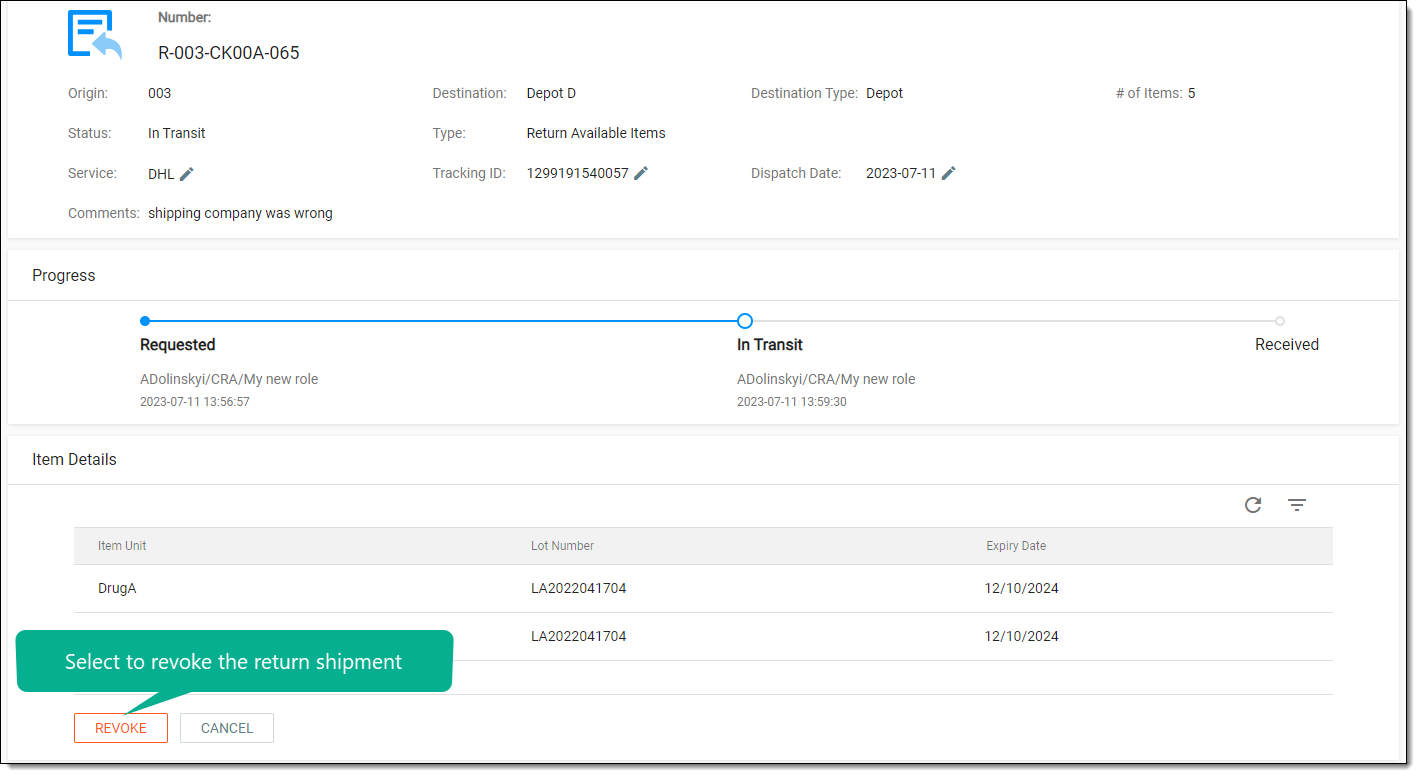Click the return shipment document icon
Screen dimensions: 1419x776
point(95,35)
